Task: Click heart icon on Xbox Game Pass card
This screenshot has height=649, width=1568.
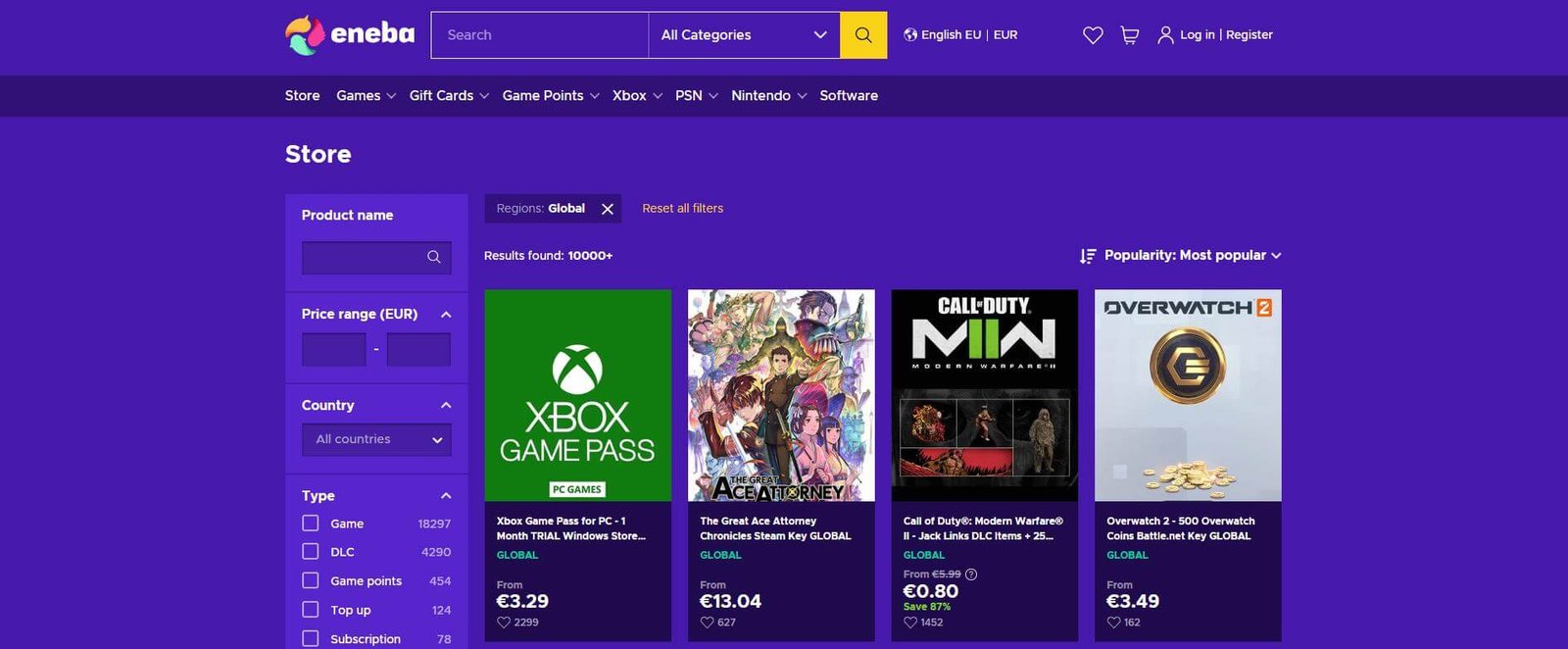Action: [x=504, y=623]
